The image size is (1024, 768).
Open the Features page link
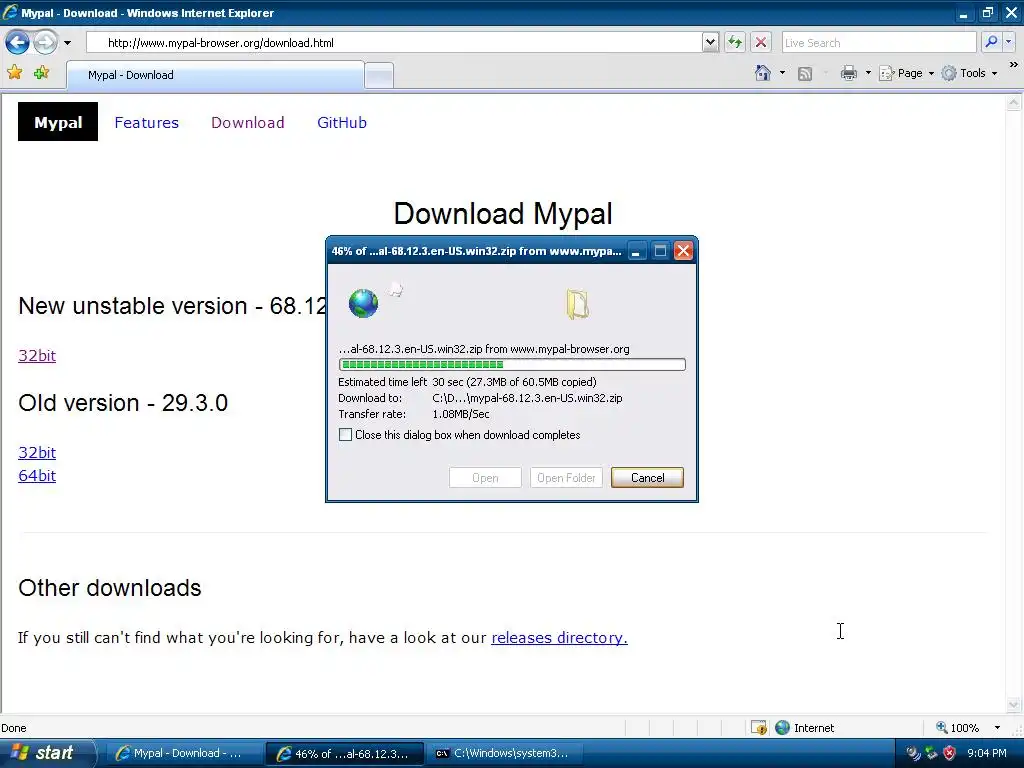[x=146, y=122]
